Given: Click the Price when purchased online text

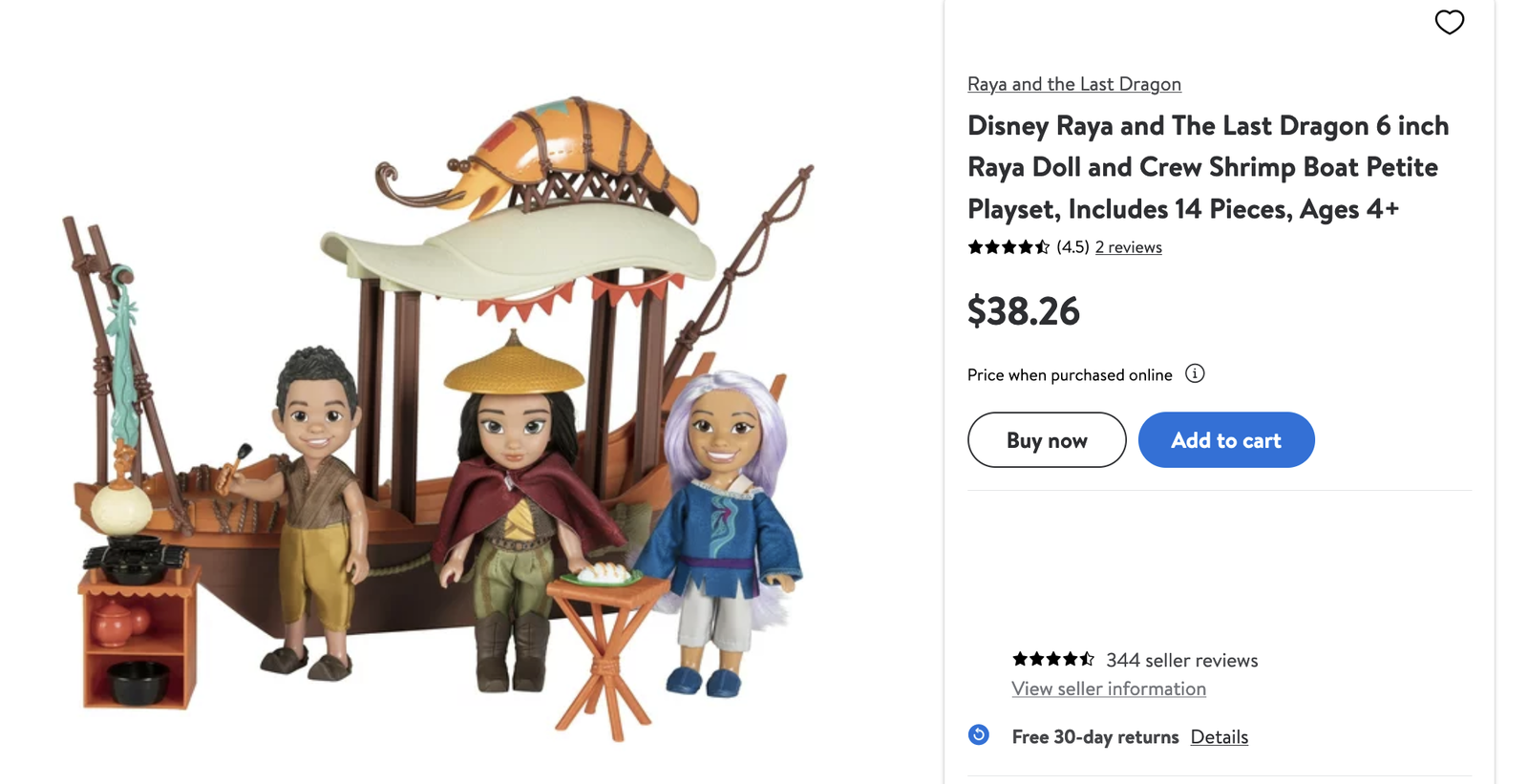Looking at the screenshot, I should [x=1070, y=374].
